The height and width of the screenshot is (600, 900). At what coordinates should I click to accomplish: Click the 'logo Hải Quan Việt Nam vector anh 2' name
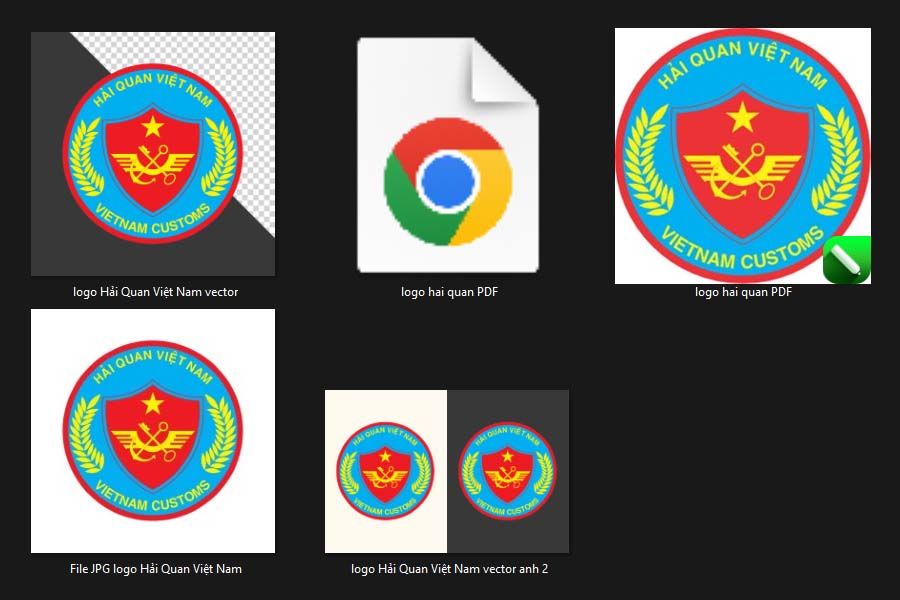(449, 569)
